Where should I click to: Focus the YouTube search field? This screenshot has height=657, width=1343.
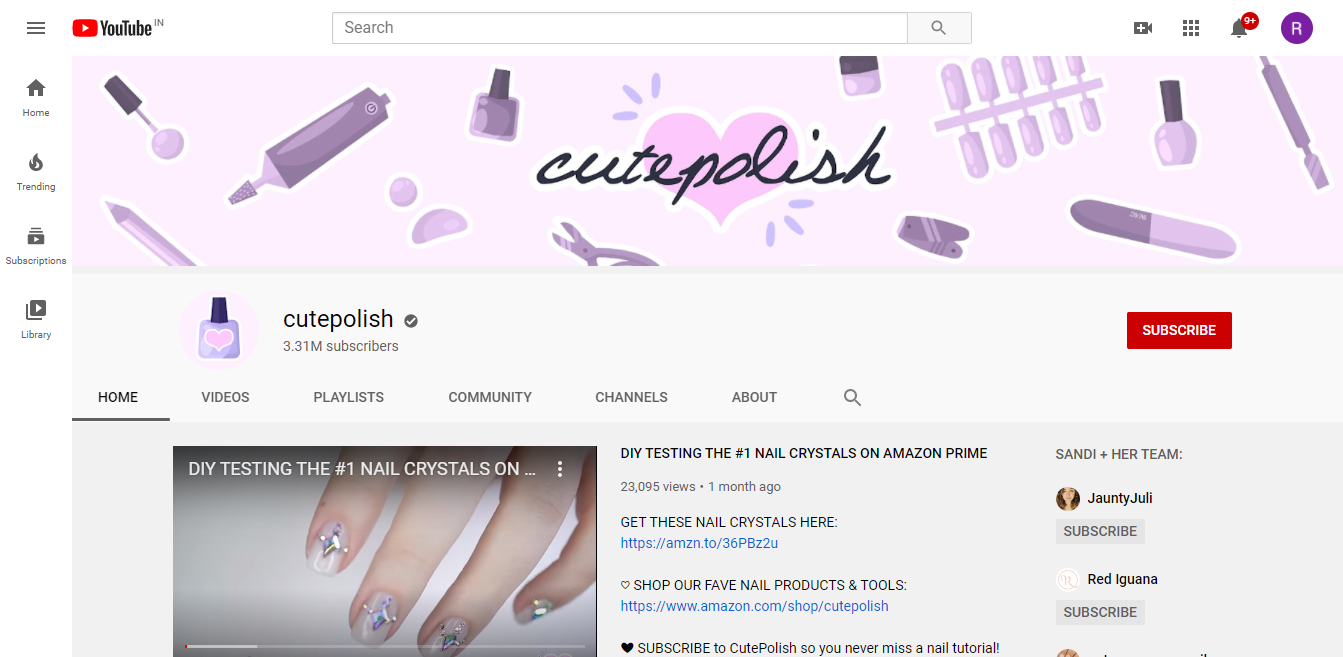pyautogui.click(x=620, y=28)
